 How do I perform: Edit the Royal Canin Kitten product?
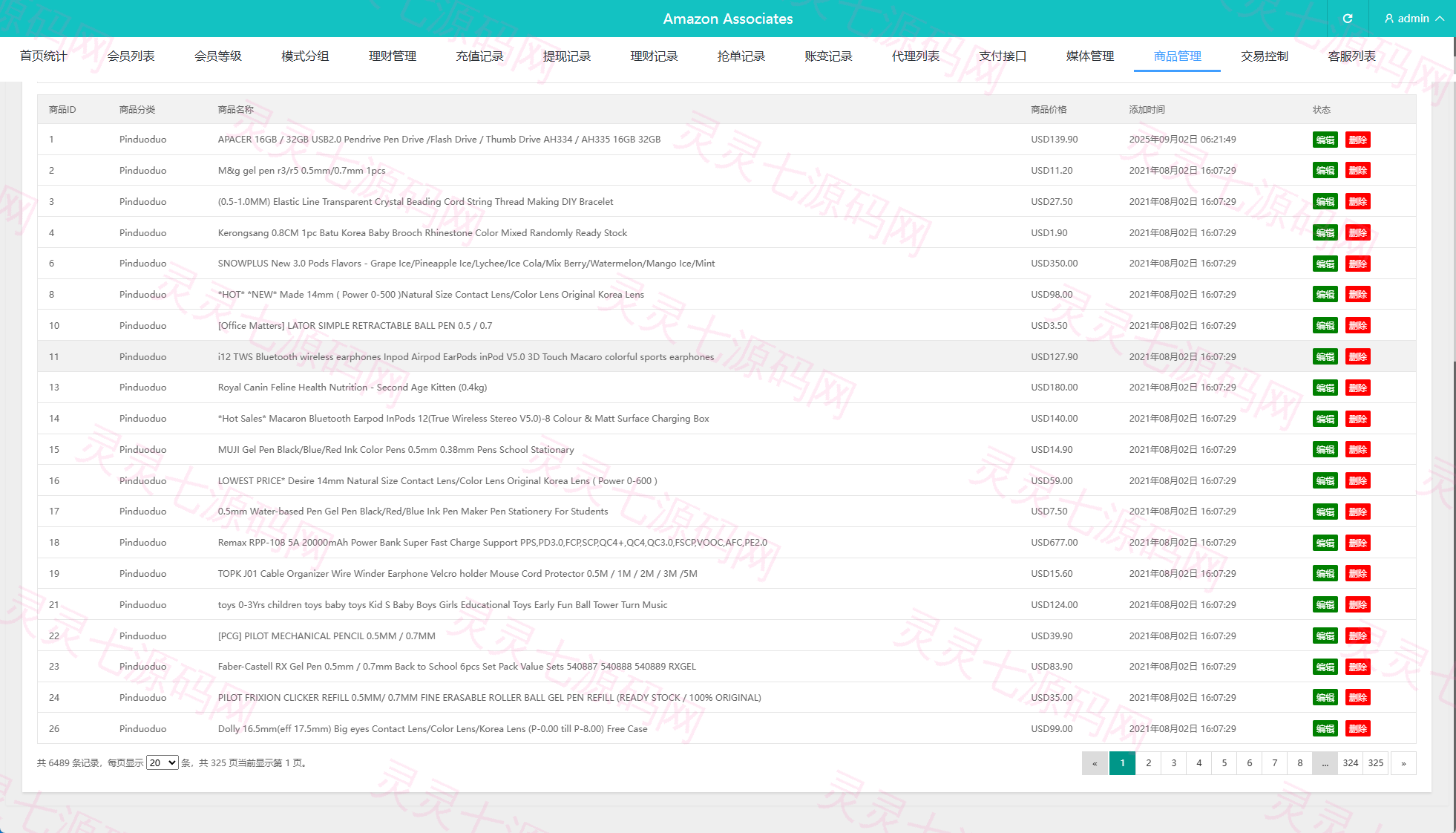(1325, 388)
